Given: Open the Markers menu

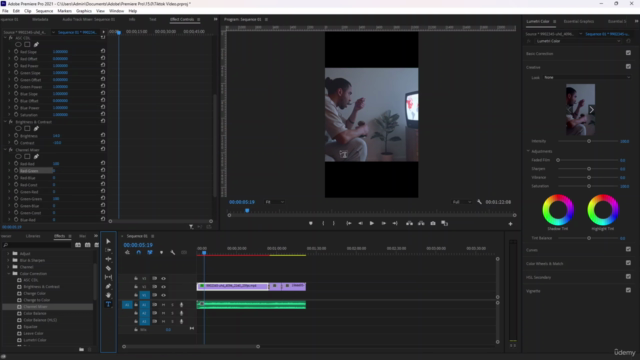Looking at the screenshot, I should coord(64,11).
